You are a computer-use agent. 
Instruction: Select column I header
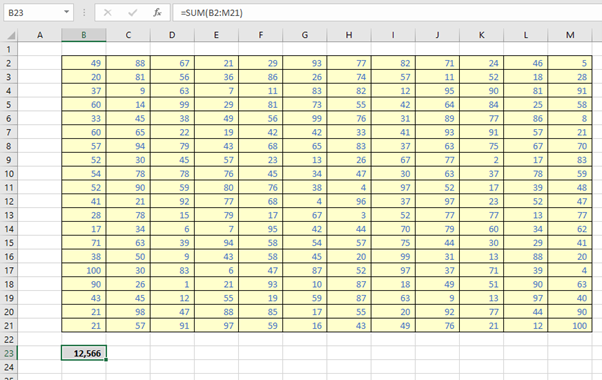point(393,35)
